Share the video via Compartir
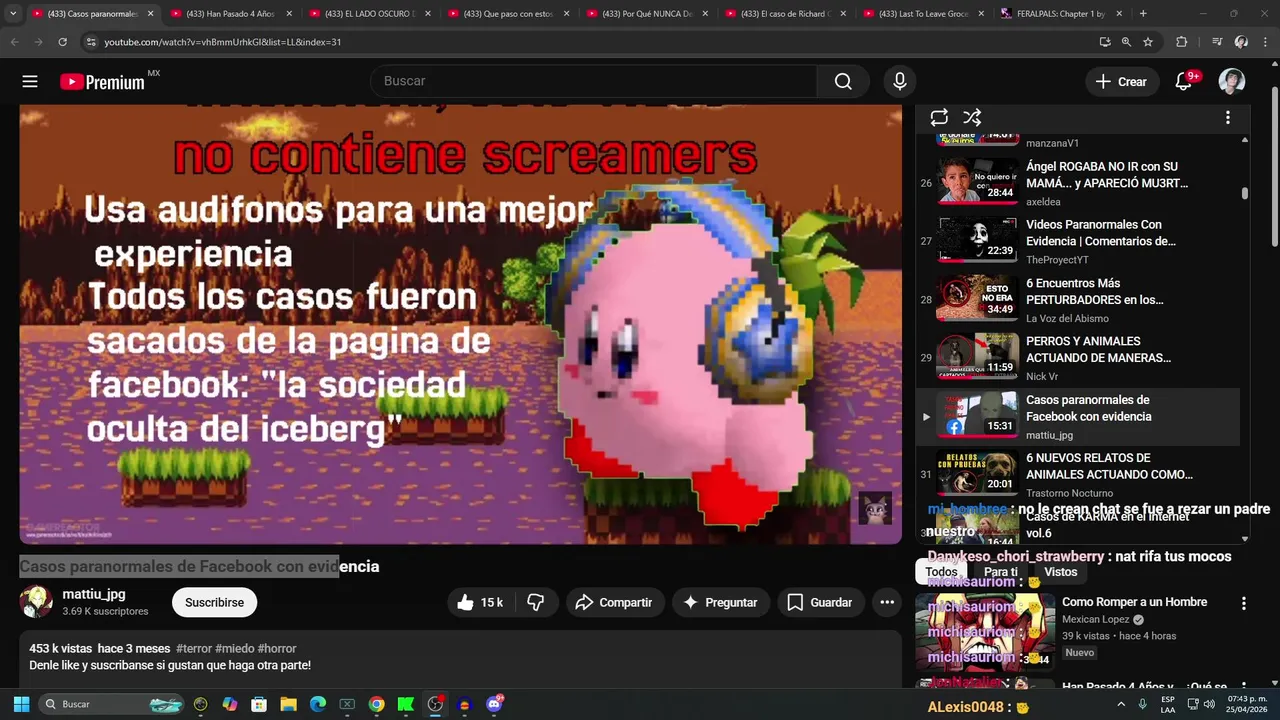Viewport: 1280px width, 720px height. (x=615, y=602)
